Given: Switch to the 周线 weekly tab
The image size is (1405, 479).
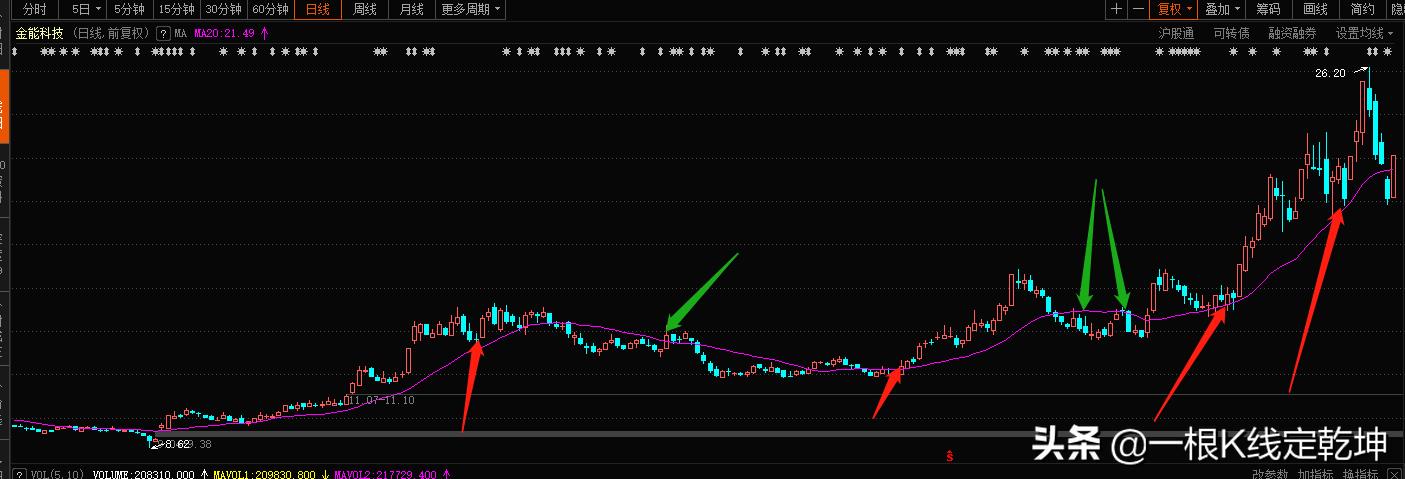Looking at the screenshot, I should tap(365, 9).
